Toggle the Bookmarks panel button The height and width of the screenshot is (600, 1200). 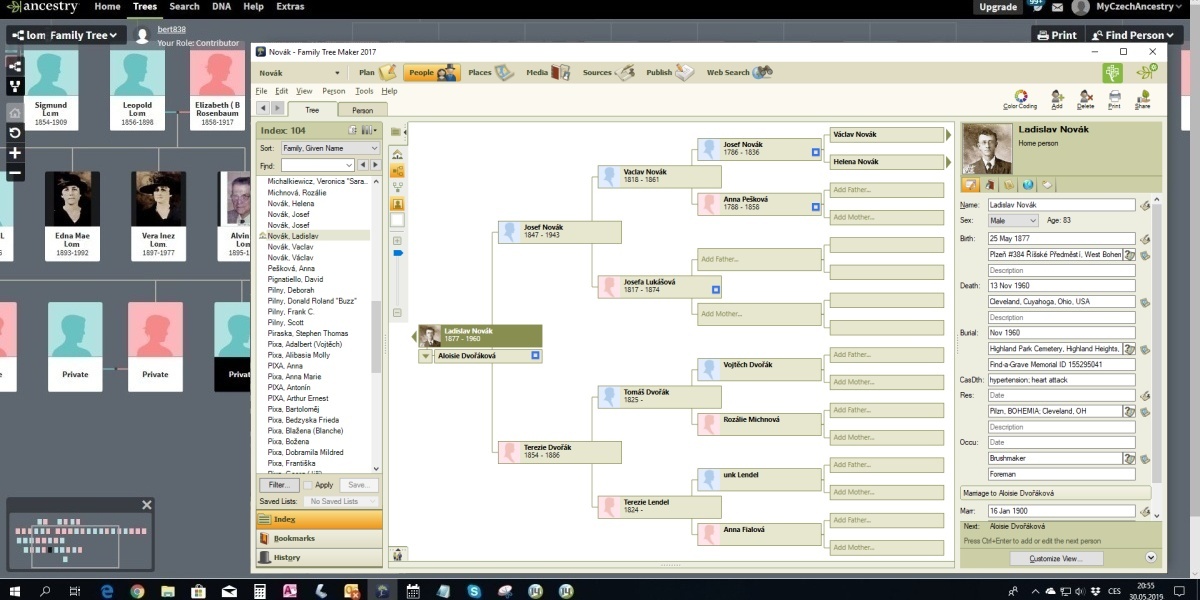click(x=319, y=538)
